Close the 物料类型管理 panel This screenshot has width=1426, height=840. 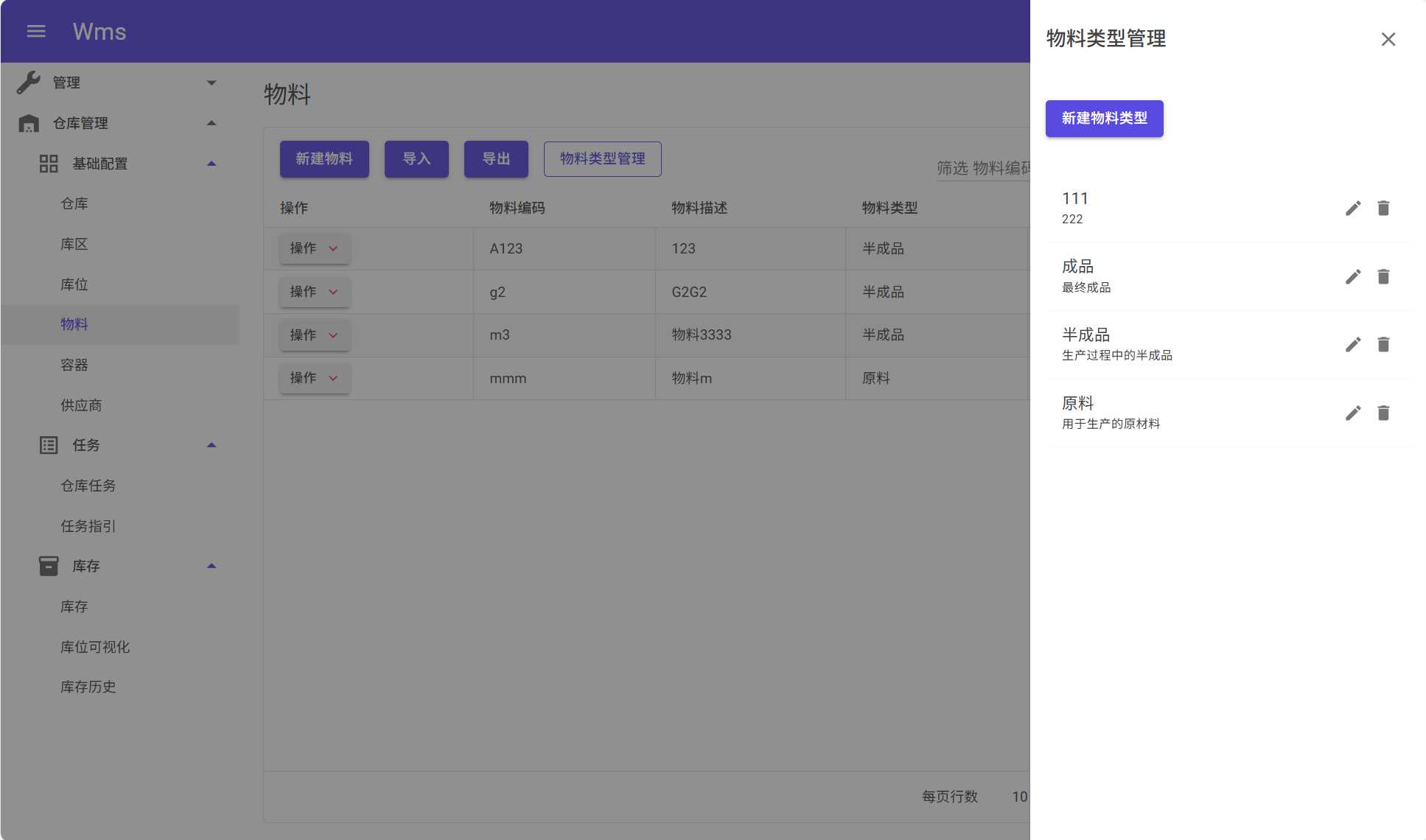coord(1388,39)
